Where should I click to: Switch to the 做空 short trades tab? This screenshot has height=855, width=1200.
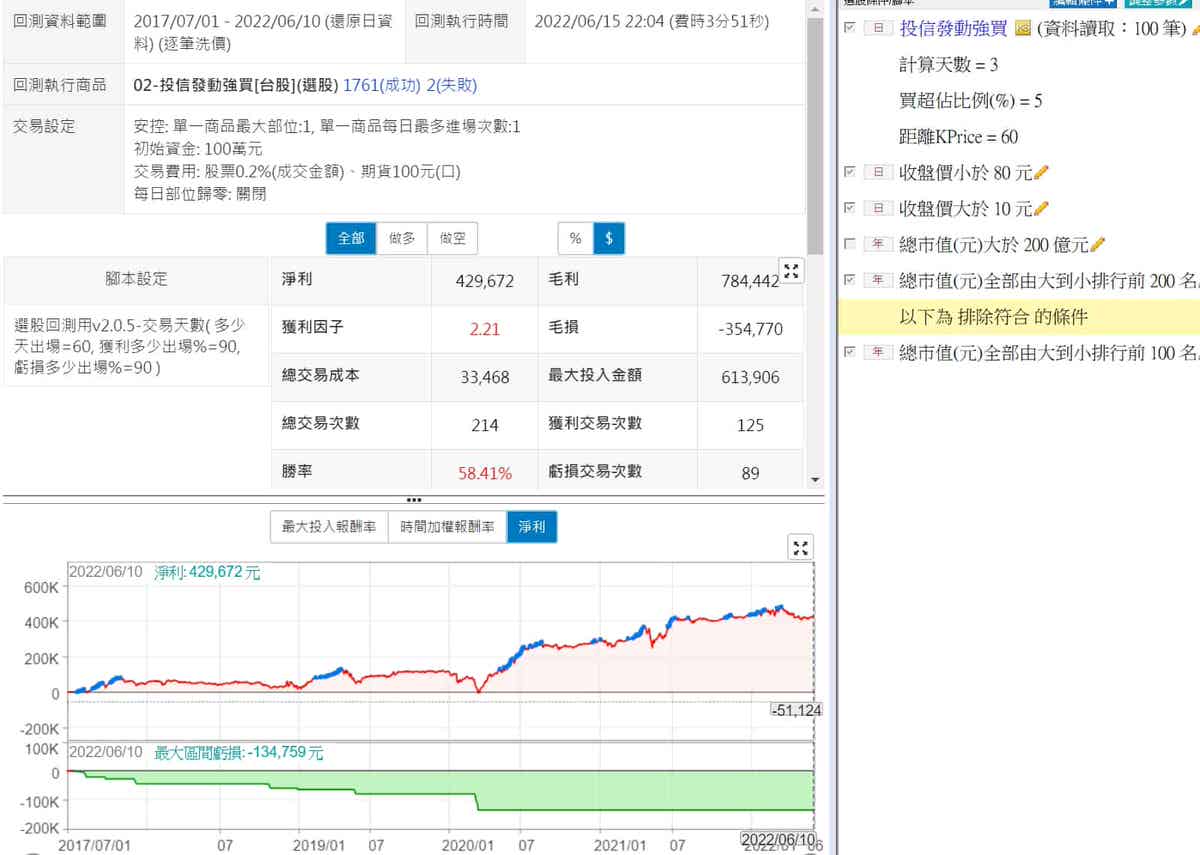click(452, 238)
